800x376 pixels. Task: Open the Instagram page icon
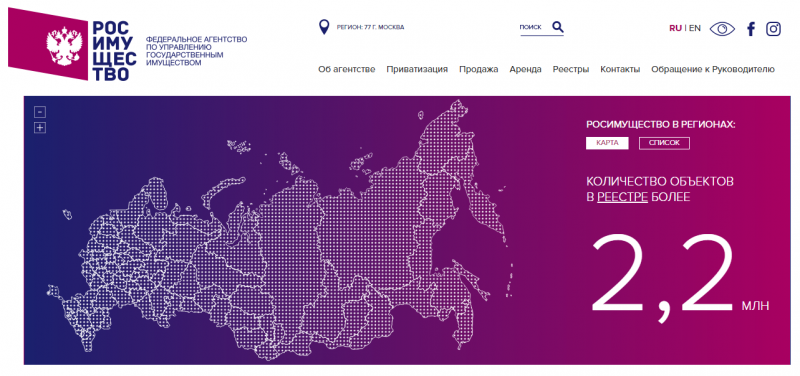click(773, 29)
